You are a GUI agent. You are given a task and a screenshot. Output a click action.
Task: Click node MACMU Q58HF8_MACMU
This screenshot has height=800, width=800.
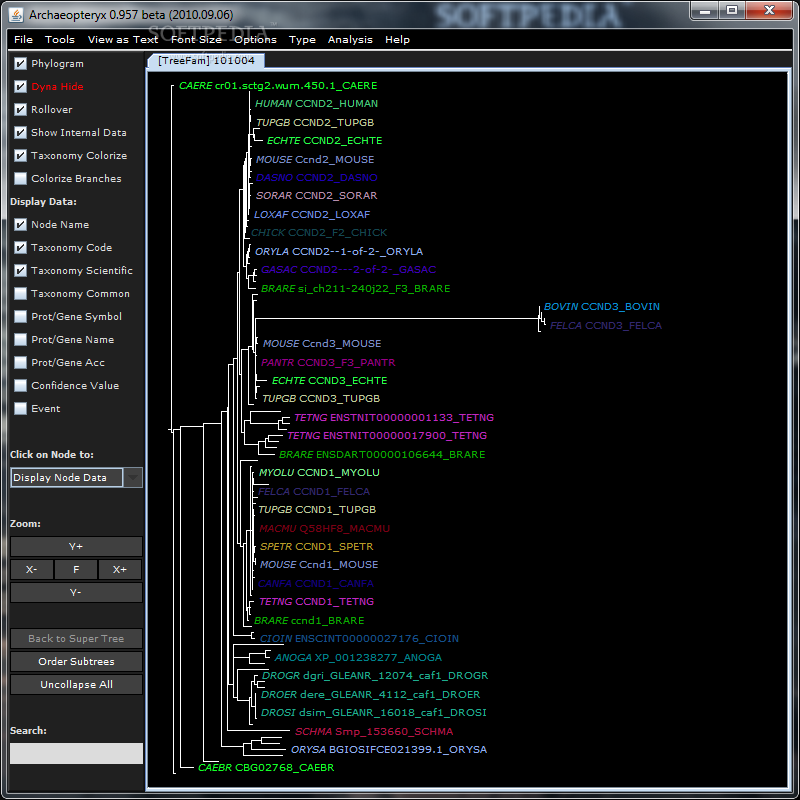[324, 529]
